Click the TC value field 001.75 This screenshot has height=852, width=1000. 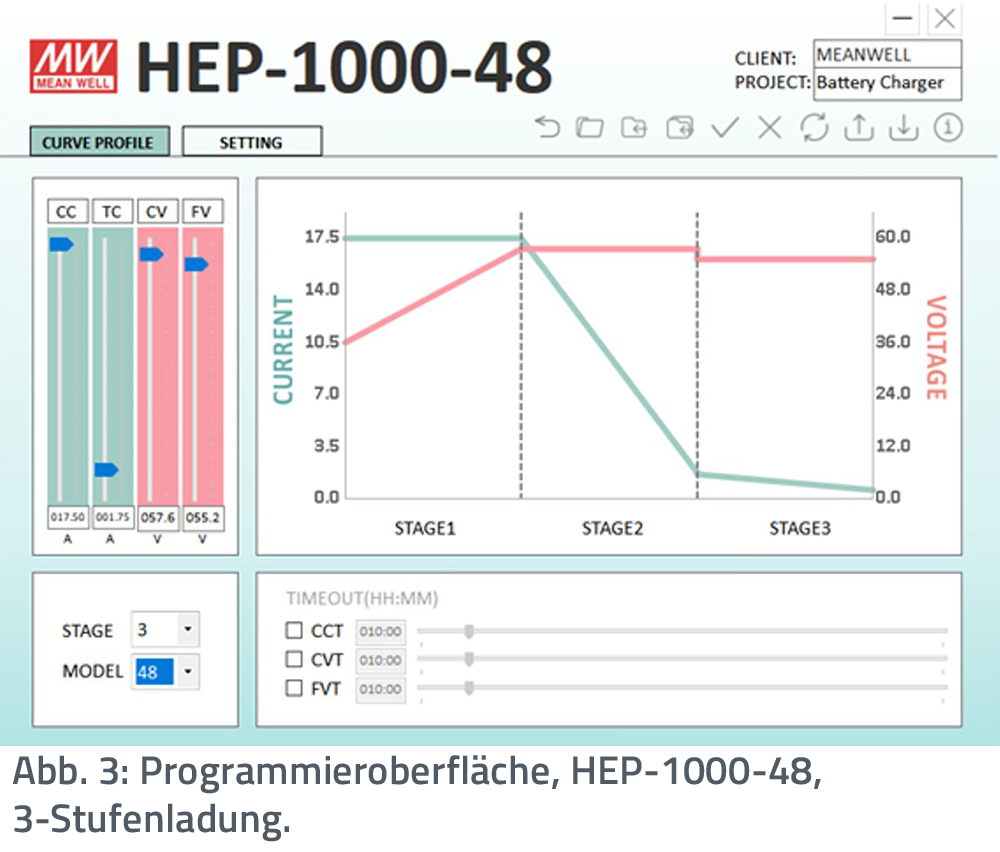coord(113,517)
